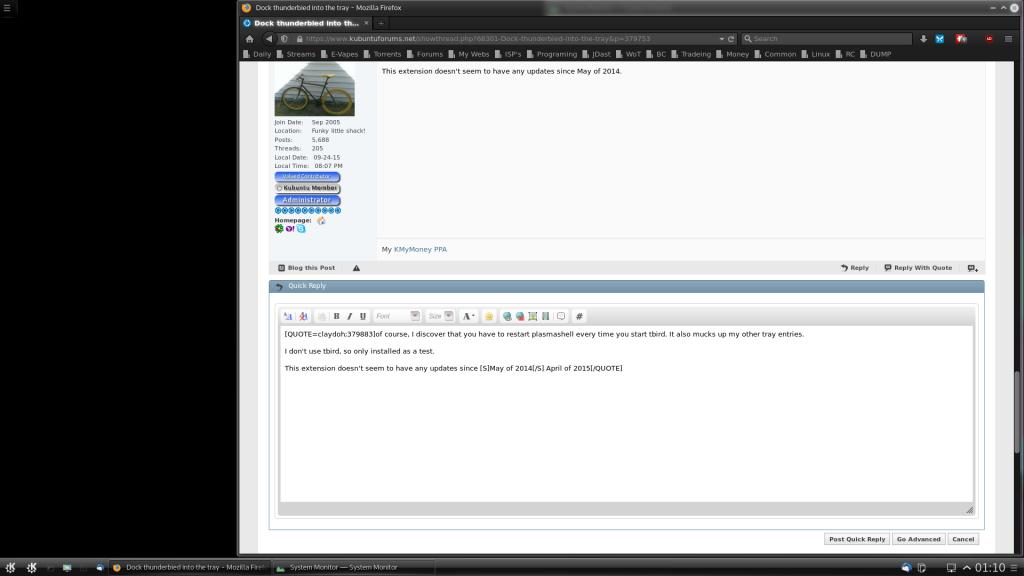Open the Money bookmarks folder
This screenshot has height=576, width=1024.
point(732,54)
